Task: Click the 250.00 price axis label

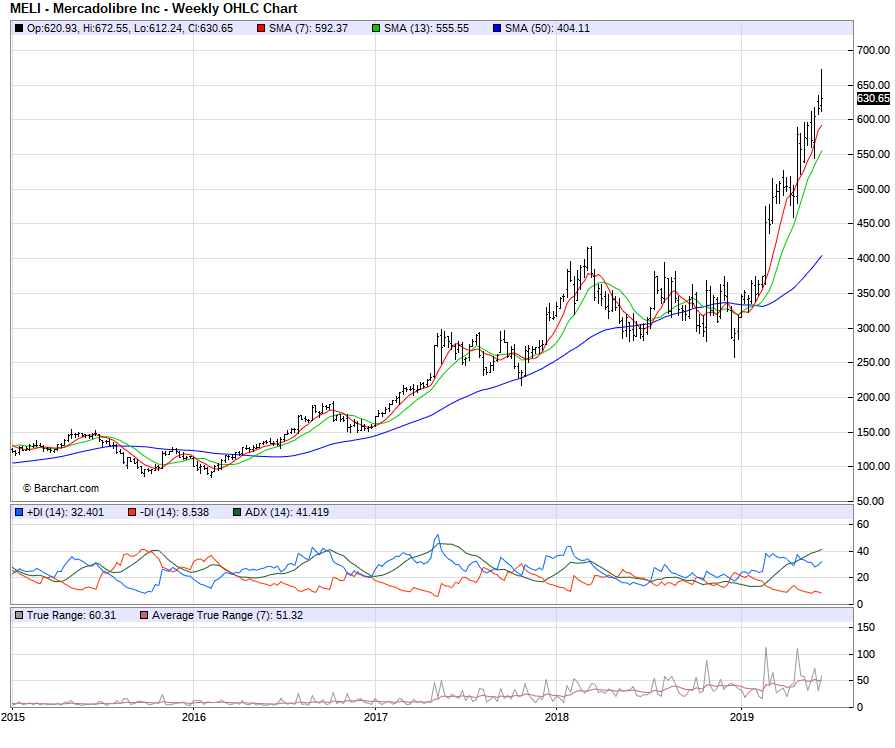Action: (873, 362)
